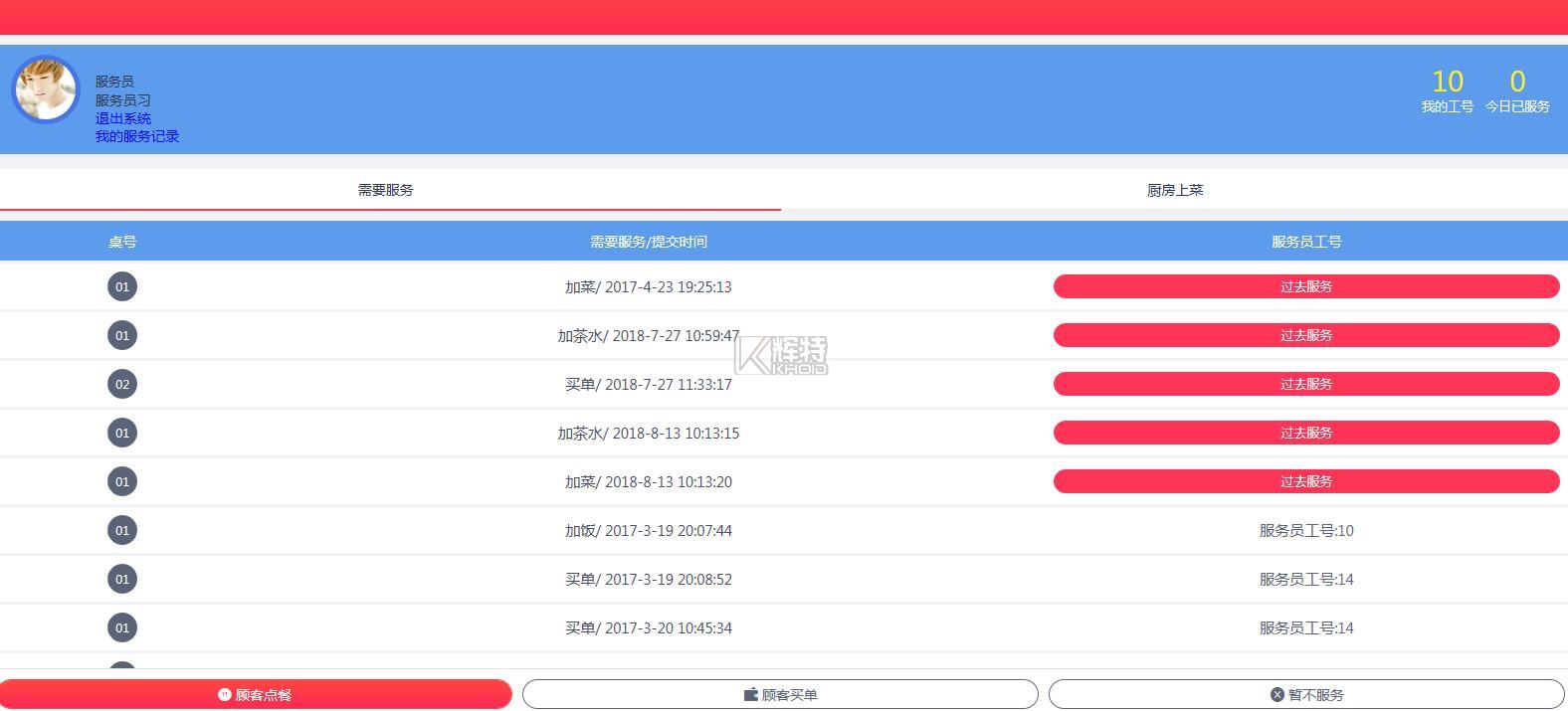This screenshot has width=1568, height=711.
Task: Click table badge 01 beside 加茶水 2018-7-27
Action: (x=122, y=335)
